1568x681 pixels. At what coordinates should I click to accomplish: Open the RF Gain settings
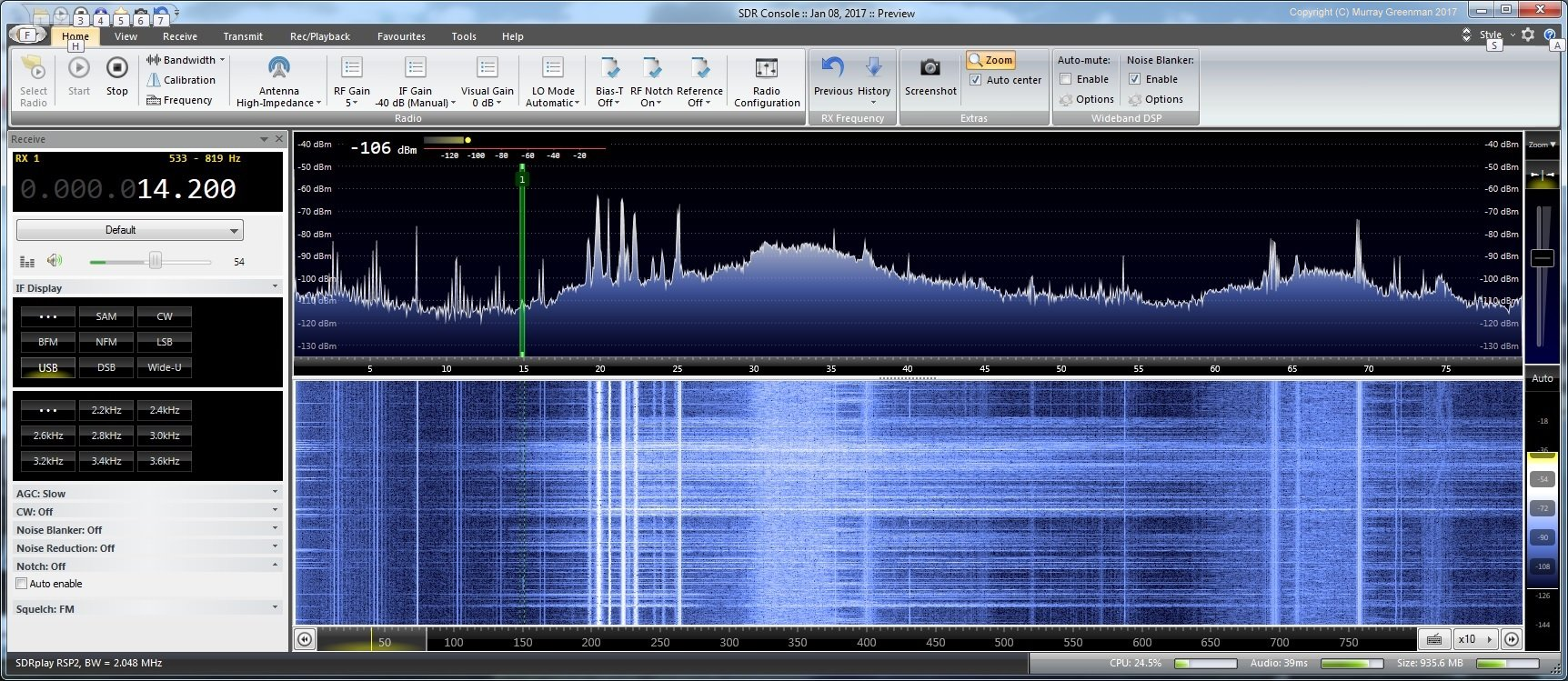[351, 69]
